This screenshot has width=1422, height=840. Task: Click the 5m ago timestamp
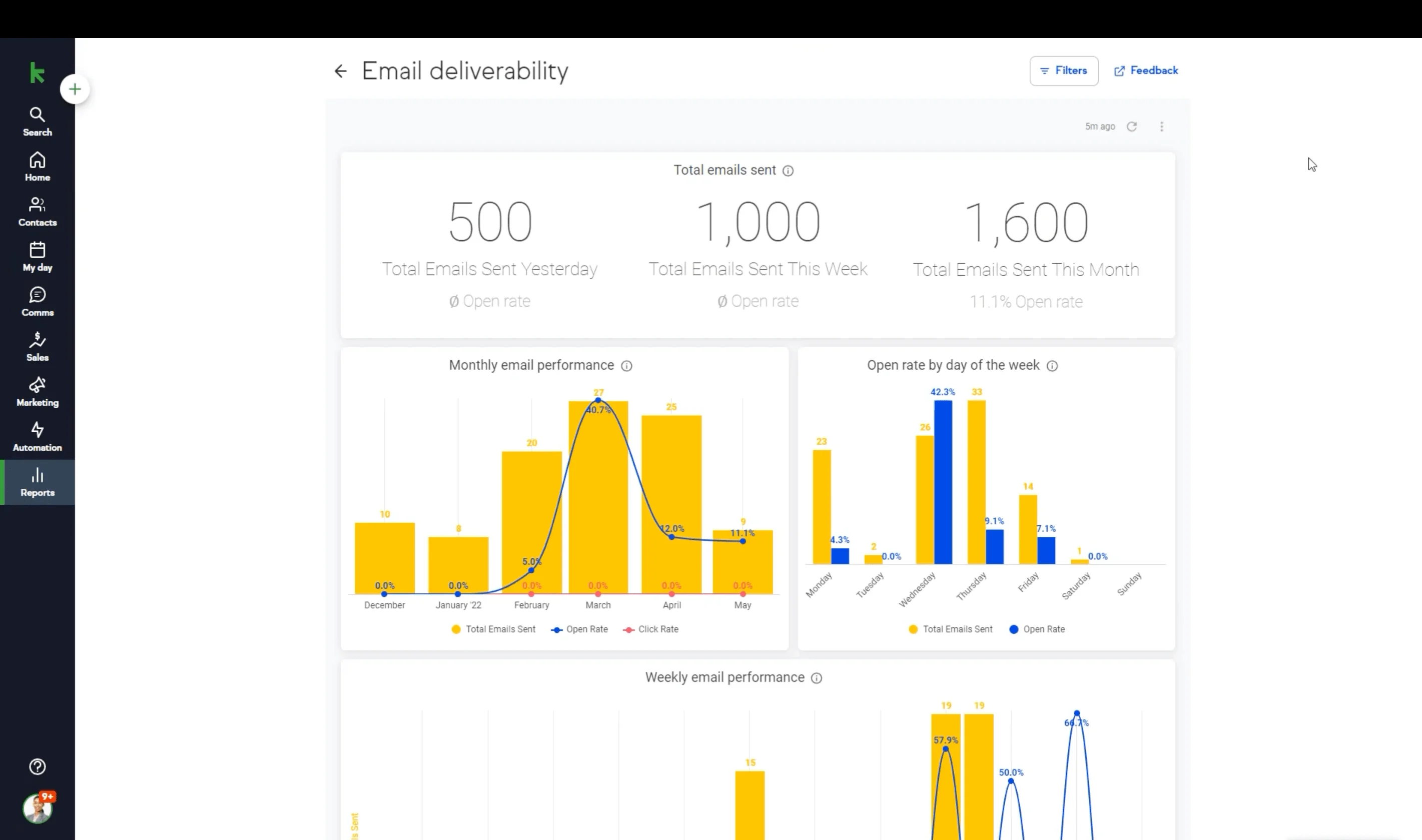1100,126
